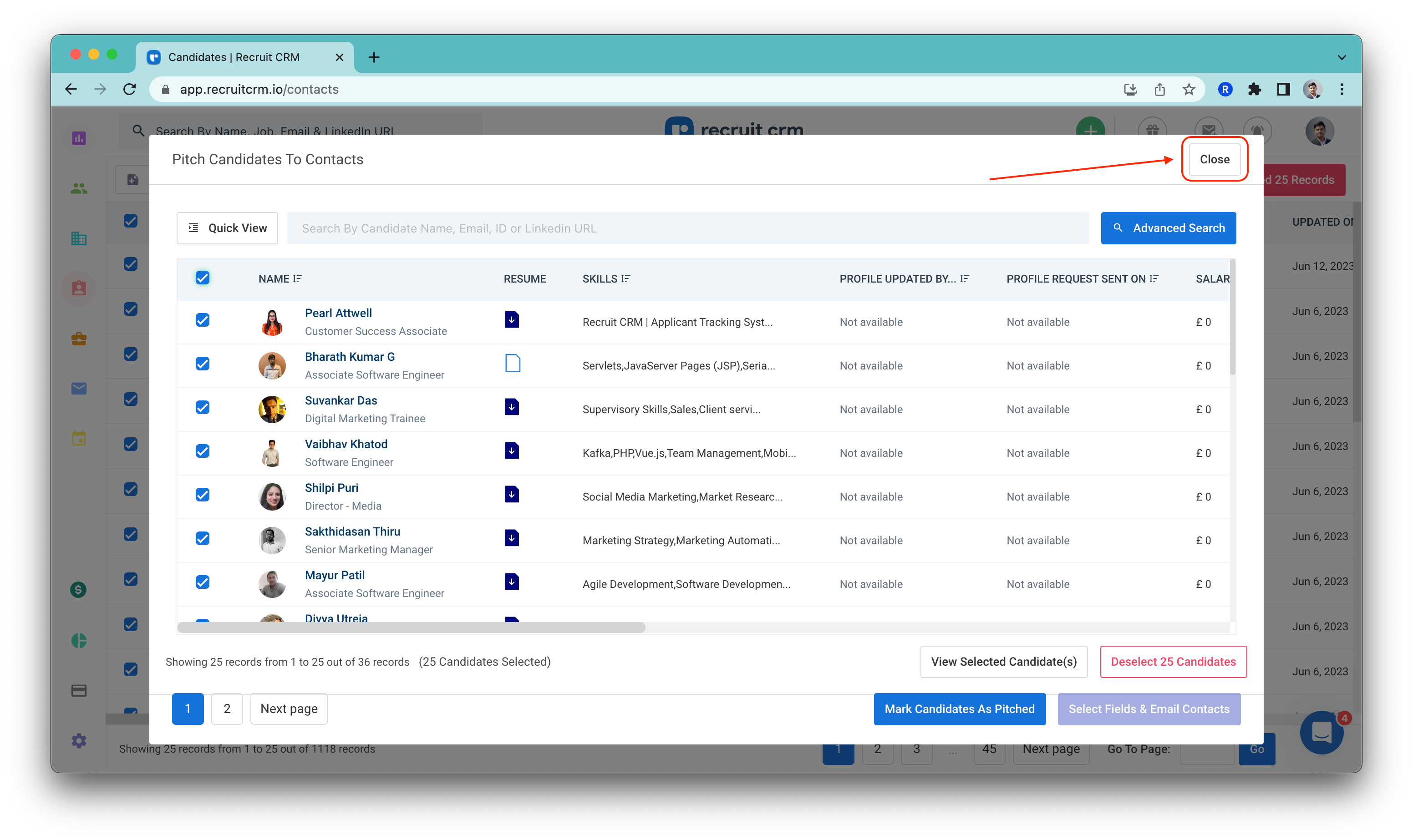
Task: Click Deselect 25 Candidates
Action: pos(1173,662)
